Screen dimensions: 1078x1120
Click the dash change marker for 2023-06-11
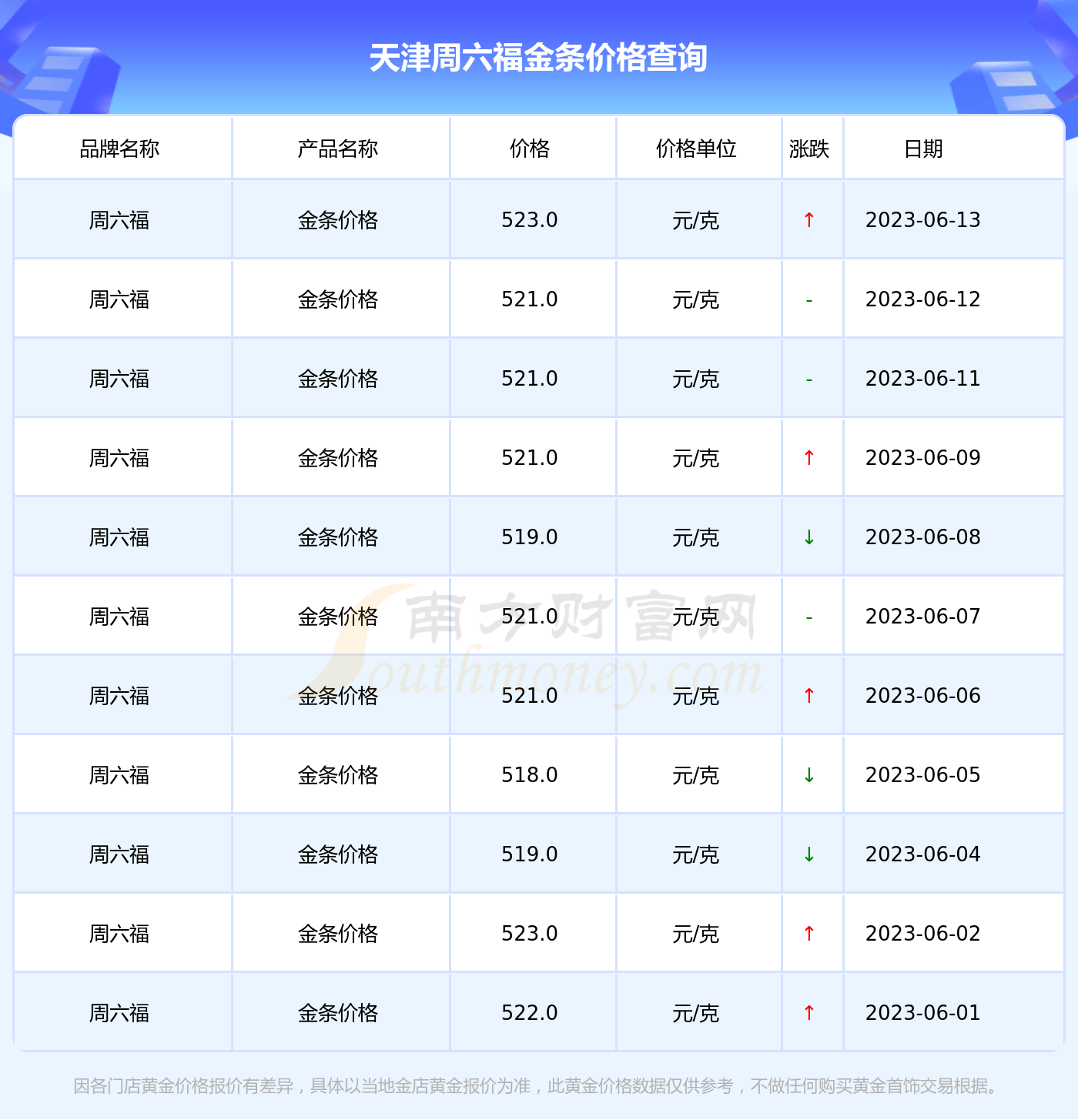(808, 379)
